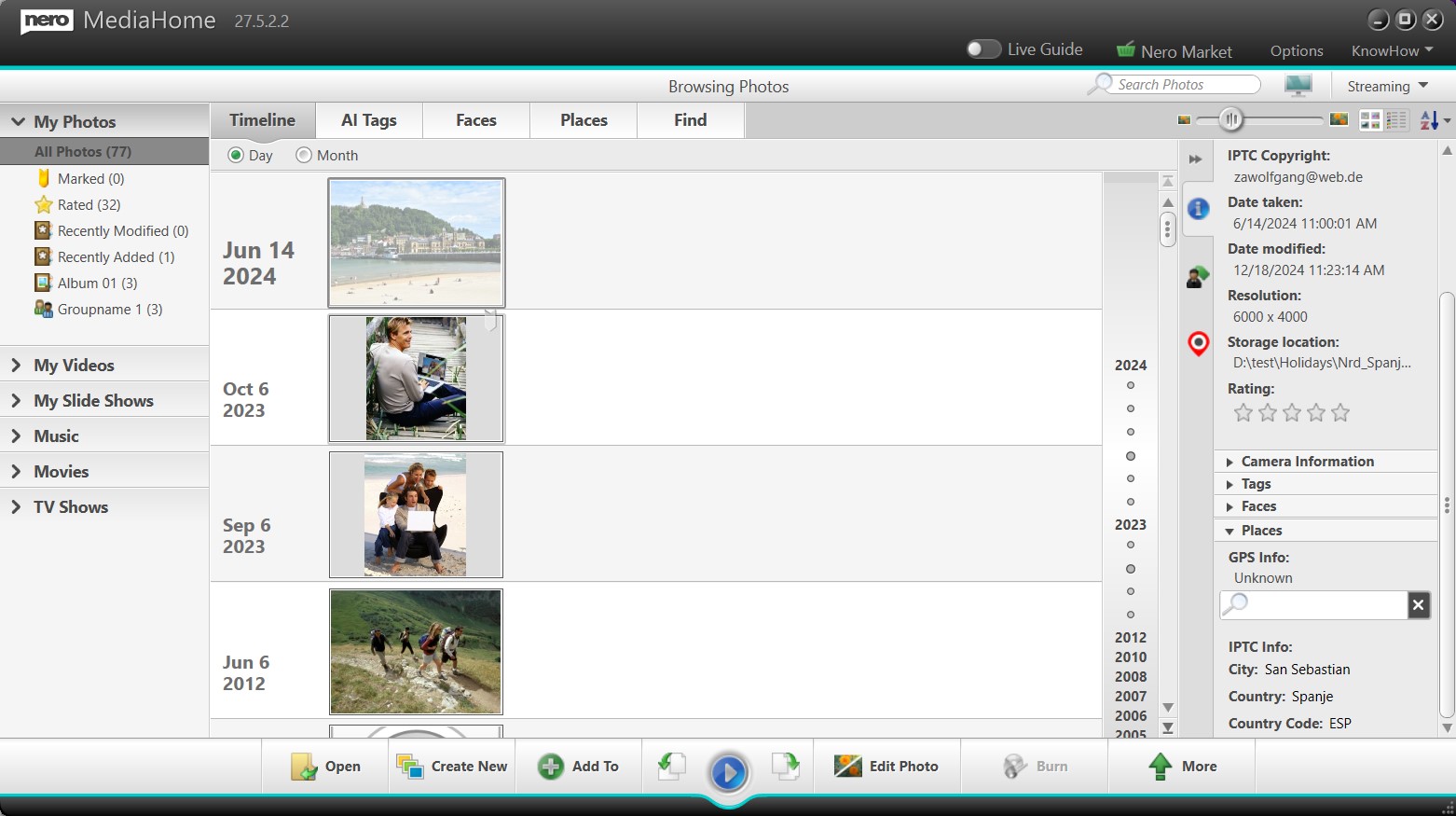This screenshot has height=816, width=1456.
Task: Open the faces person icon in sidebar
Action: coord(1198,277)
